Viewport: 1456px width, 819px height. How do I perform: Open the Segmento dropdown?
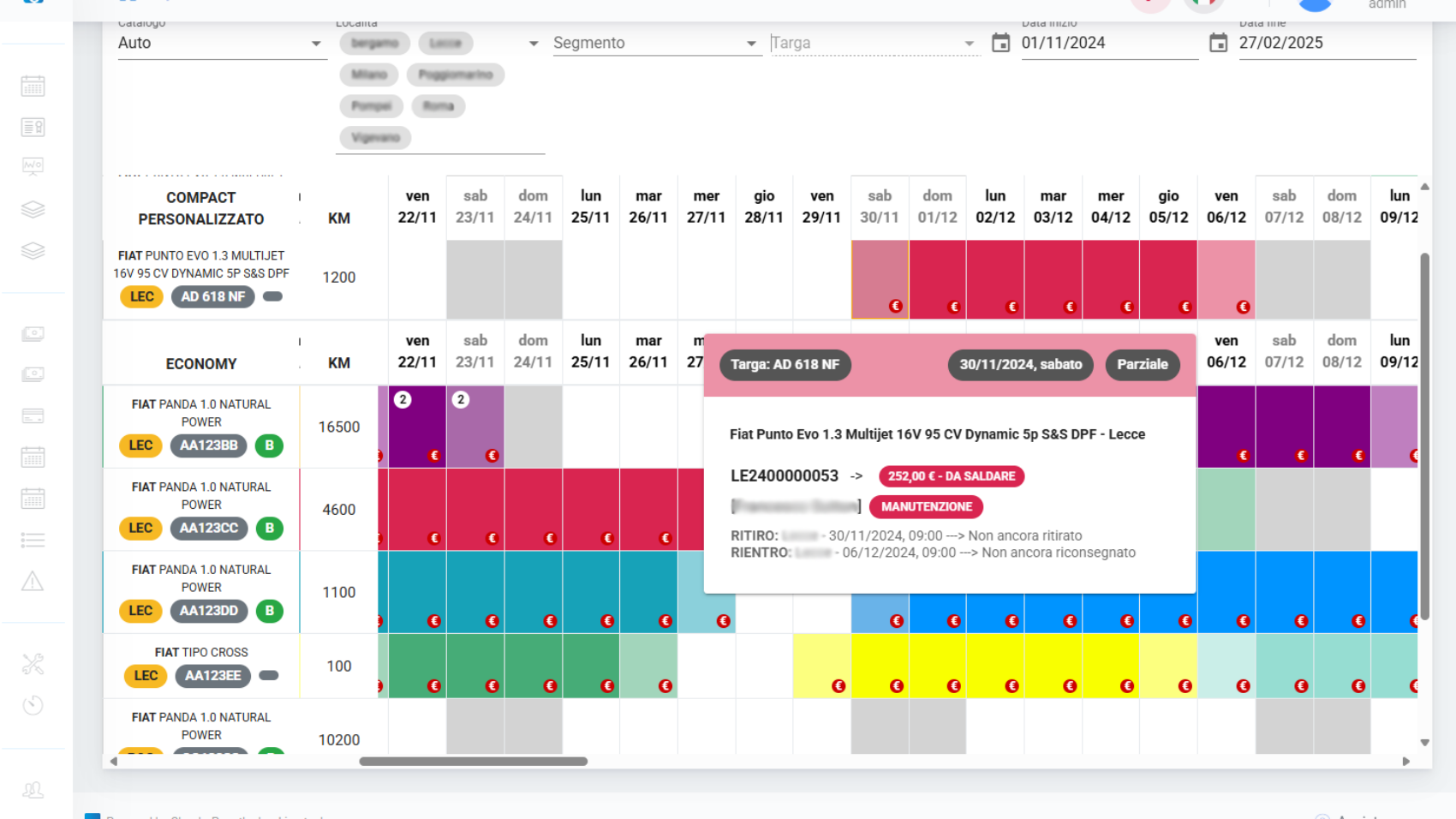pyautogui.click(x=751, y=44)
